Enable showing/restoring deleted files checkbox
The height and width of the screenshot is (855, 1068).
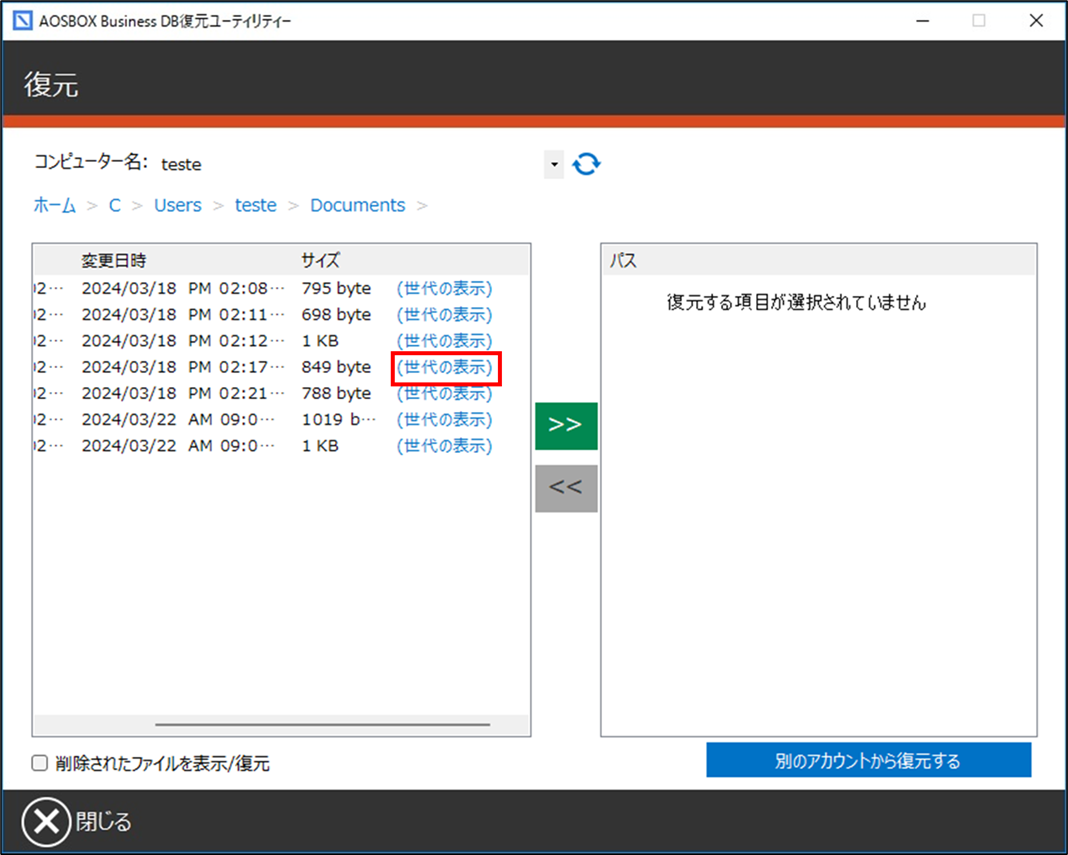[40, 763]
